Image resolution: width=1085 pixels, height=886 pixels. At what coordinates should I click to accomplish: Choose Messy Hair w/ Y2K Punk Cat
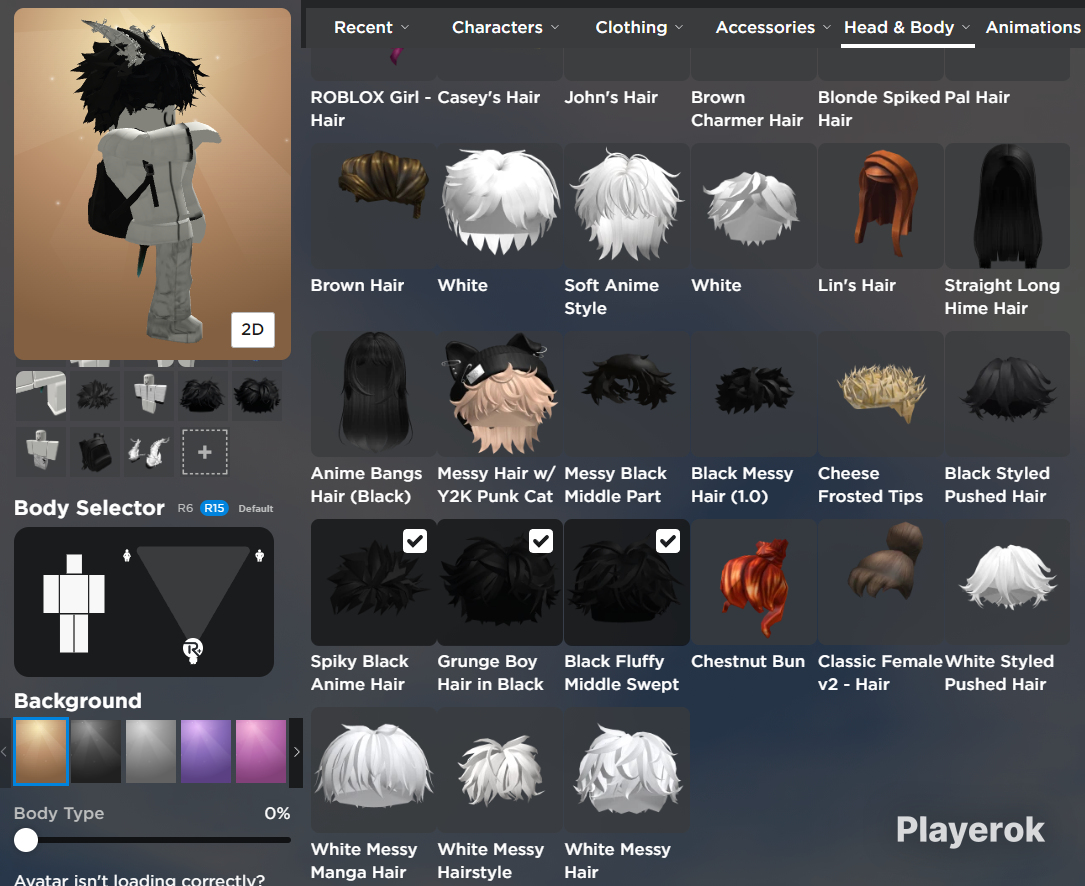(500, 393)
